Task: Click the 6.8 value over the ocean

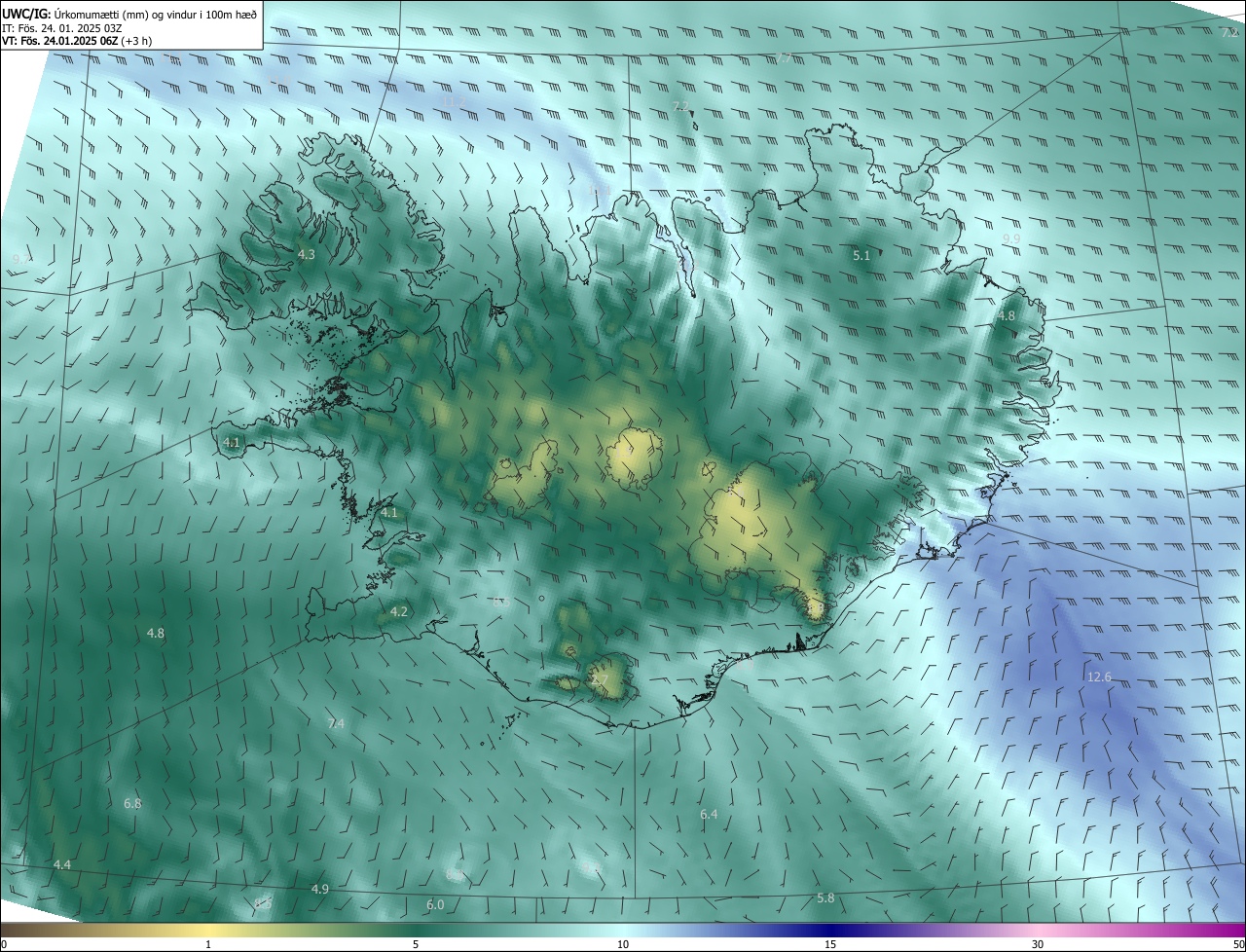Action: point(132,803)
